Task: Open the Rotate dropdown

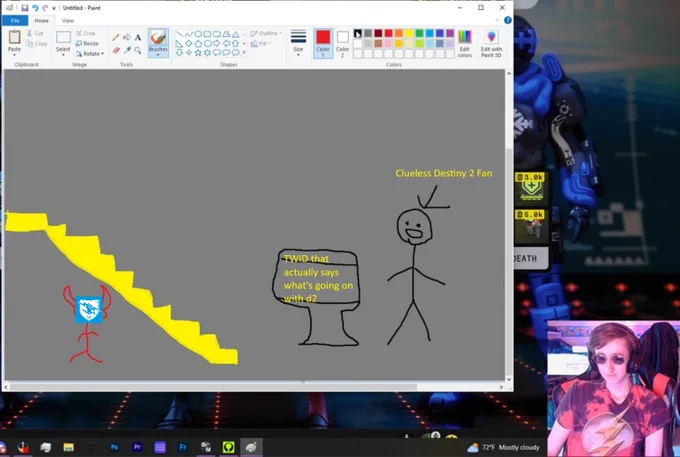Action: [90, 54]
